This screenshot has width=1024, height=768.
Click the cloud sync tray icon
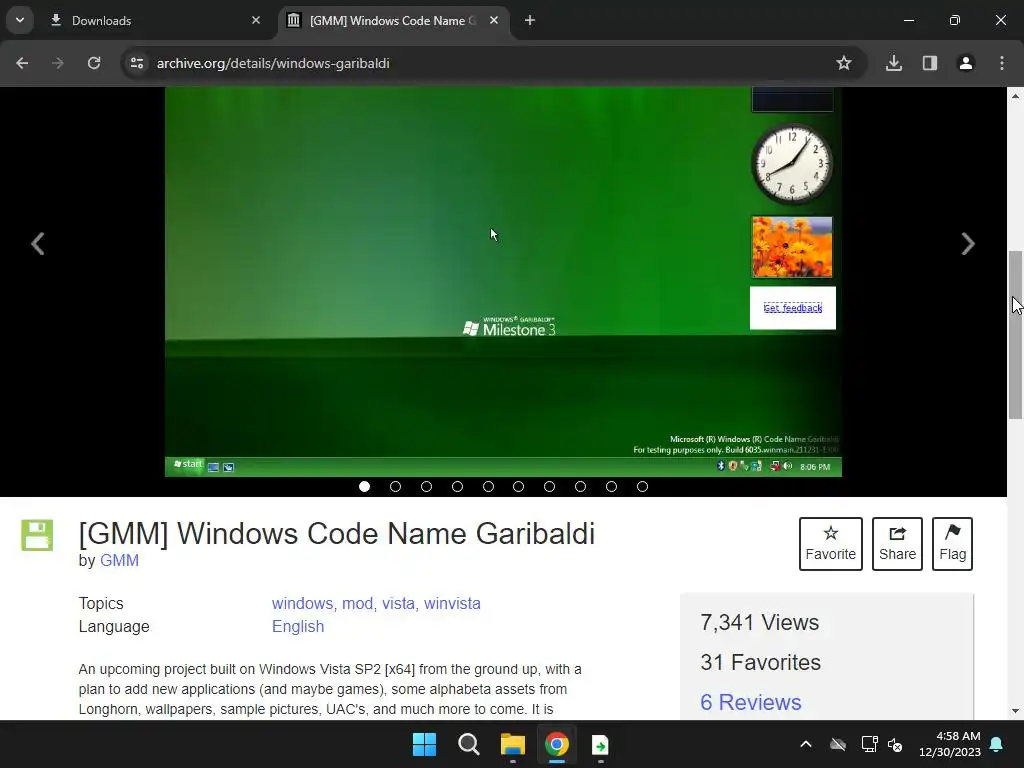click(x=838, y=744)
